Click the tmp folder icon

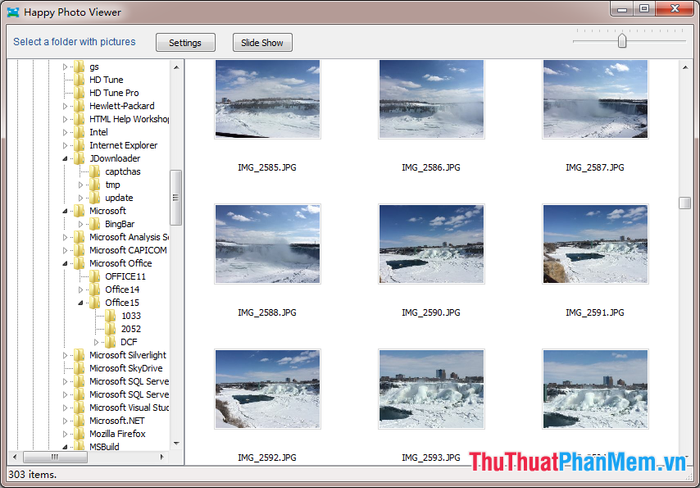[95, 184]
